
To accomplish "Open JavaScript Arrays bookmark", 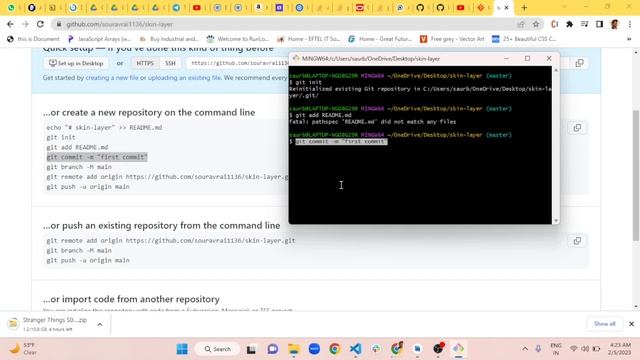I will pyautogui.click(x=100, y=39).
